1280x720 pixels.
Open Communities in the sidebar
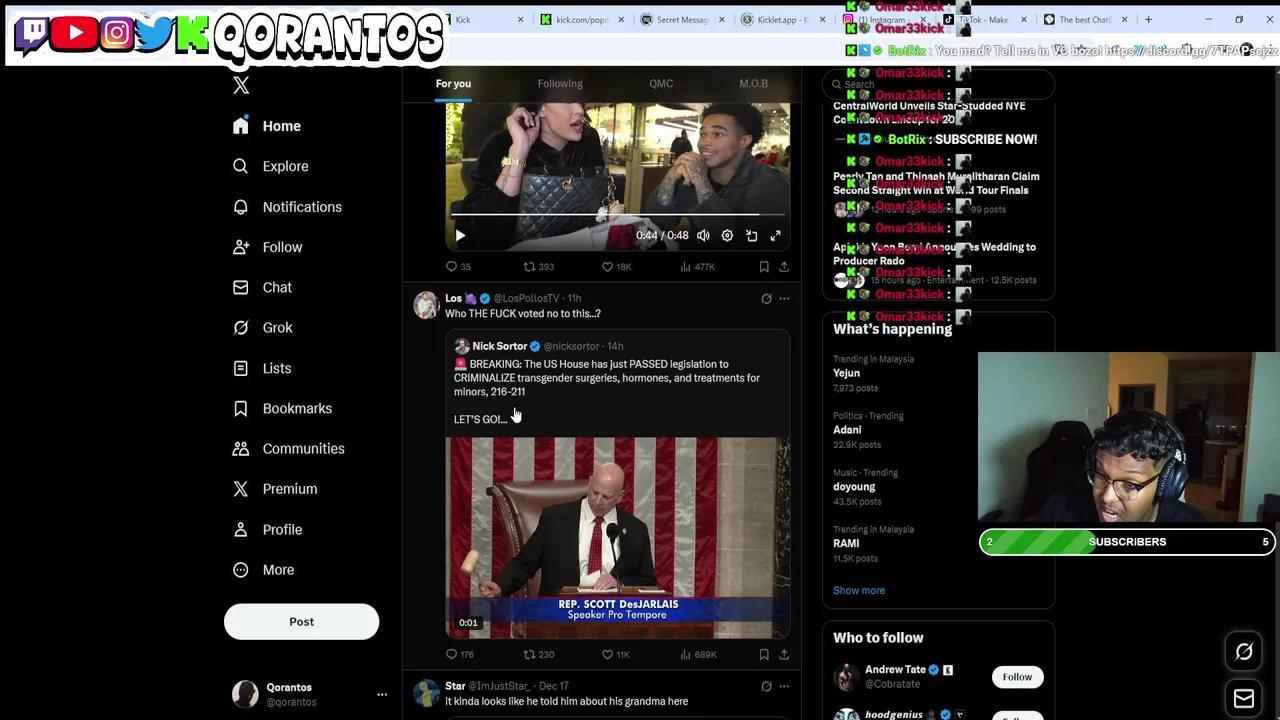tap(288, 448)
